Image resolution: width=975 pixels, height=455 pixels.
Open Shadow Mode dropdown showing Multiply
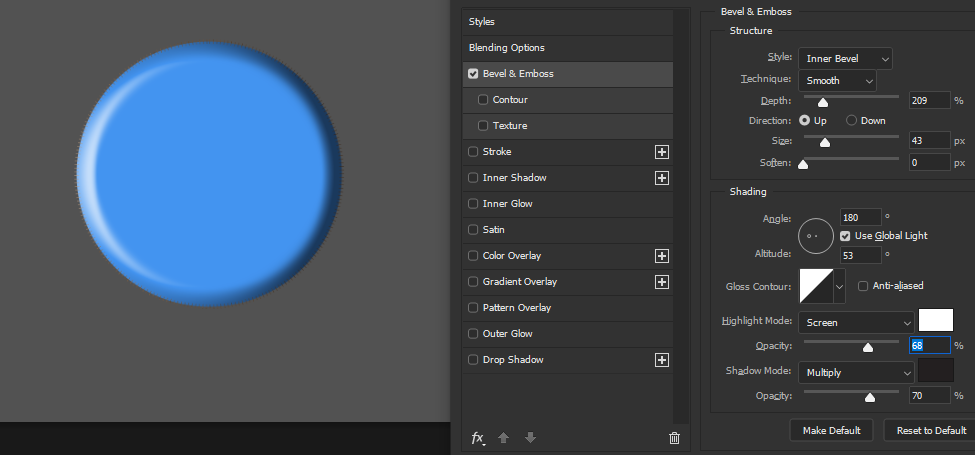856,373
